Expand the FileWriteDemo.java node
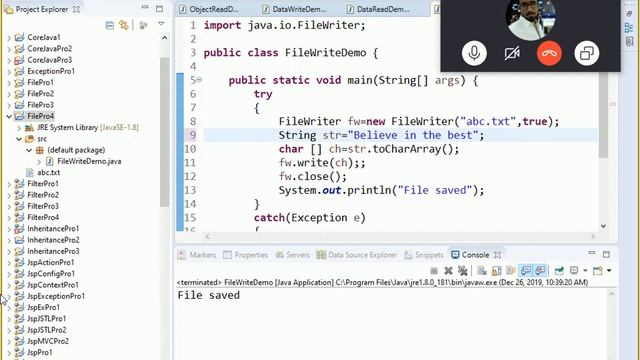Screen dimensions: 640x360 point(39,162)
